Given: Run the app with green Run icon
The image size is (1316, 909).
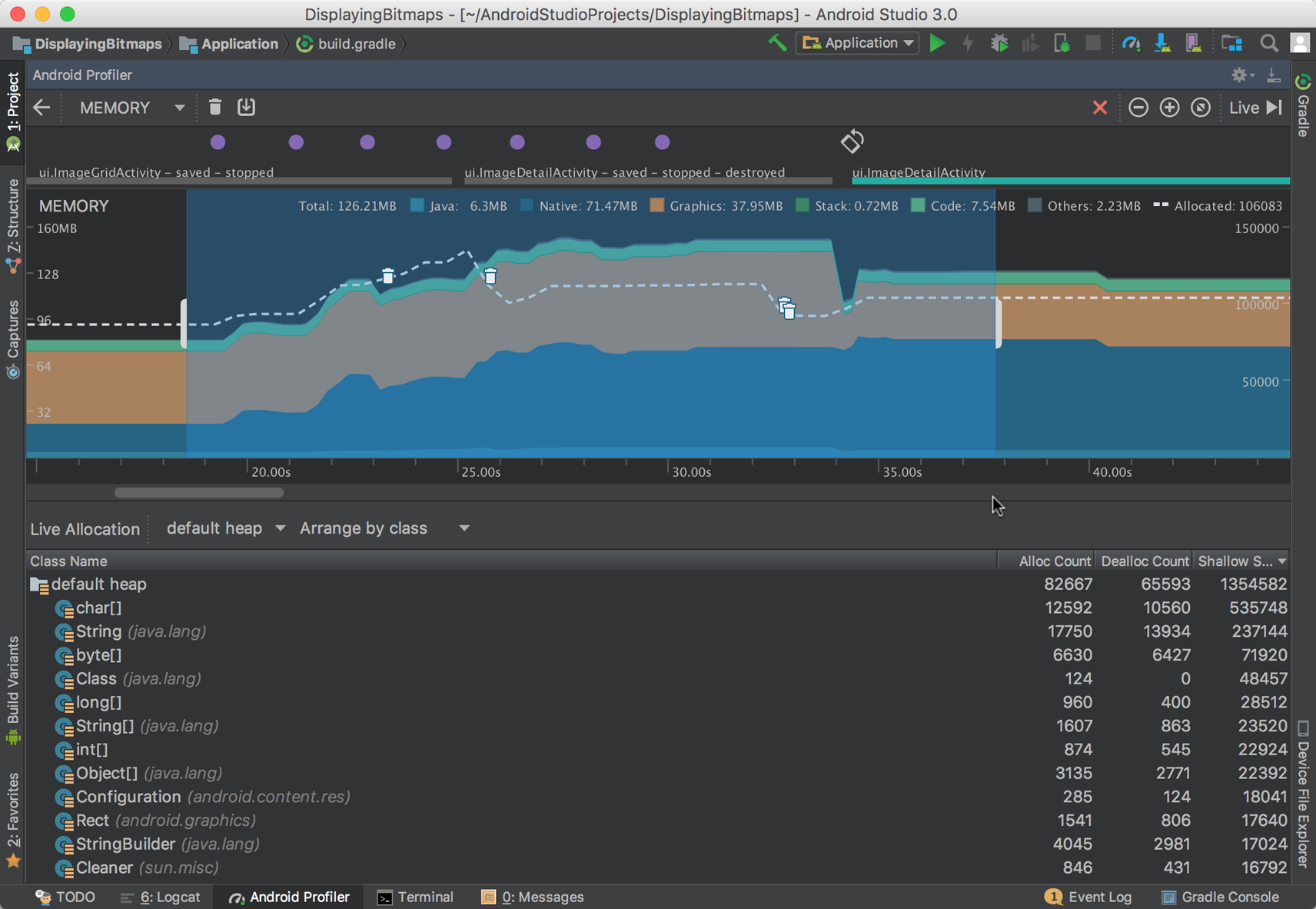Looking at the screenshot, I should [x=937, y=43].
